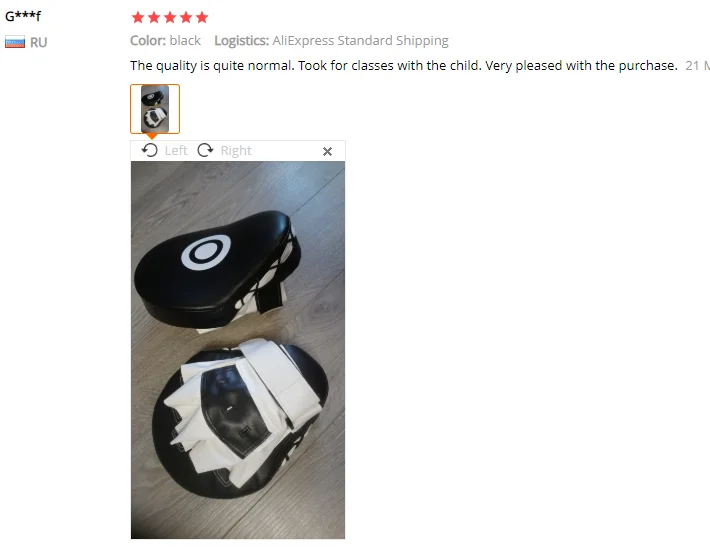Click the fifth rating star
The image size is (710, 557).
(202, 17)
